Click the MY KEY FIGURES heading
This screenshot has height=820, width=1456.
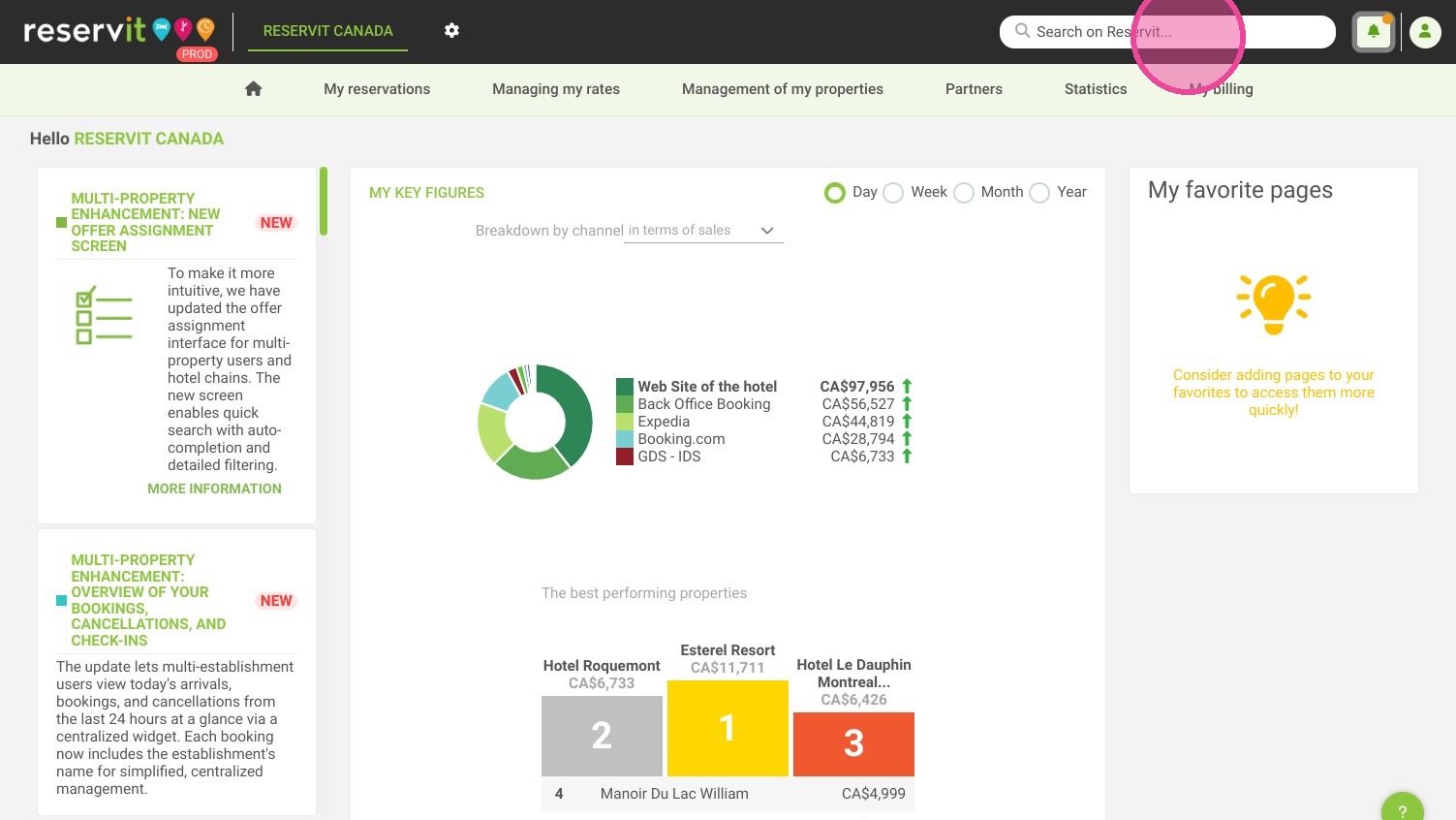(426, 193)
